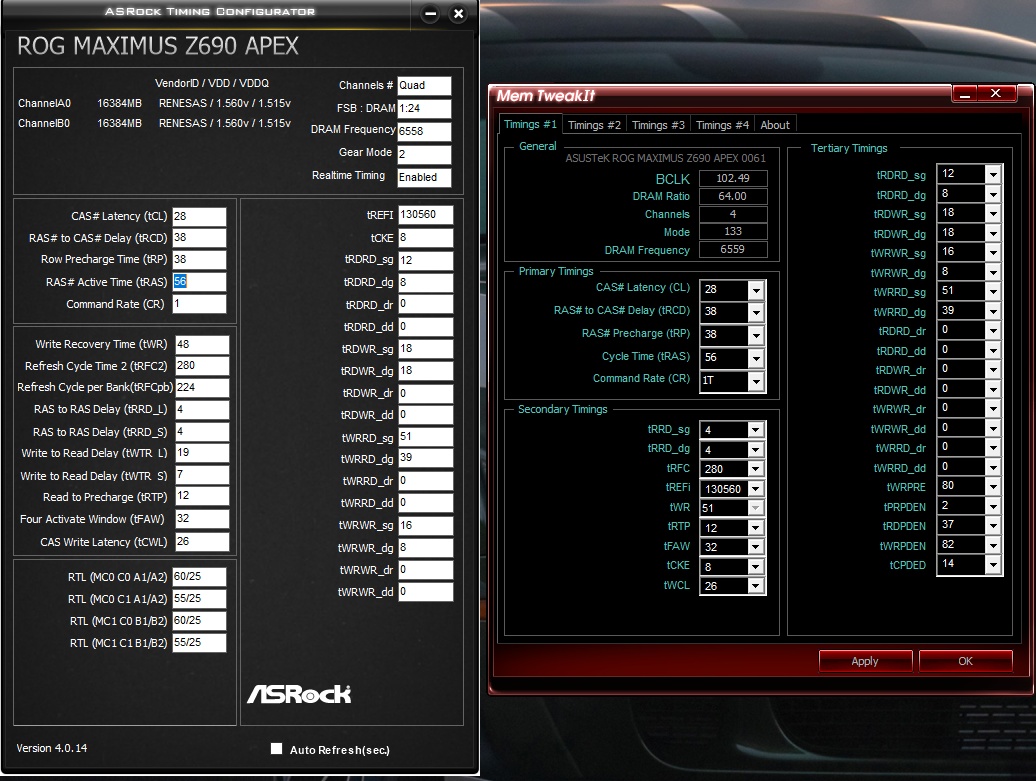Click the Version 4.0.14 text
Viewport: 1036px width, 781px height.
(x=52, y=748)
